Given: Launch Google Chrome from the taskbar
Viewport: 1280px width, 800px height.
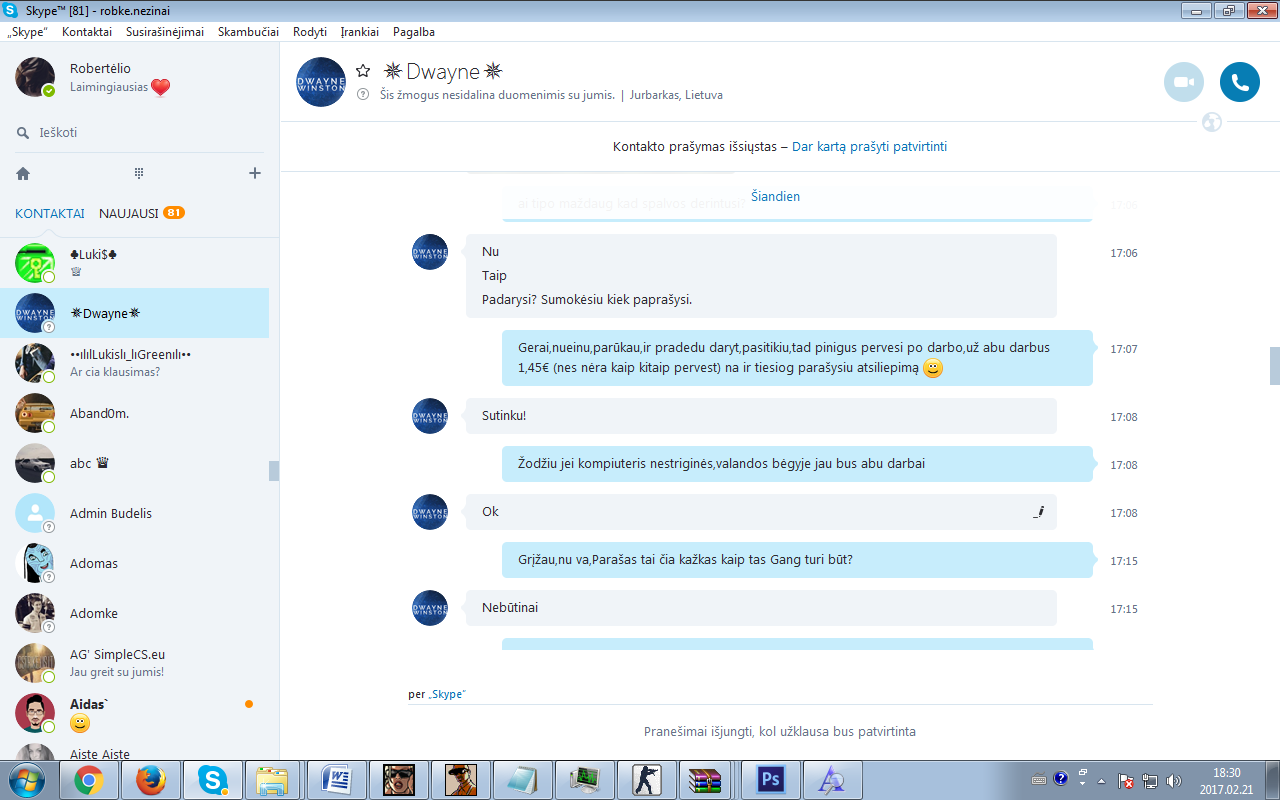Looking at the screenshot, I should point(89,778).
